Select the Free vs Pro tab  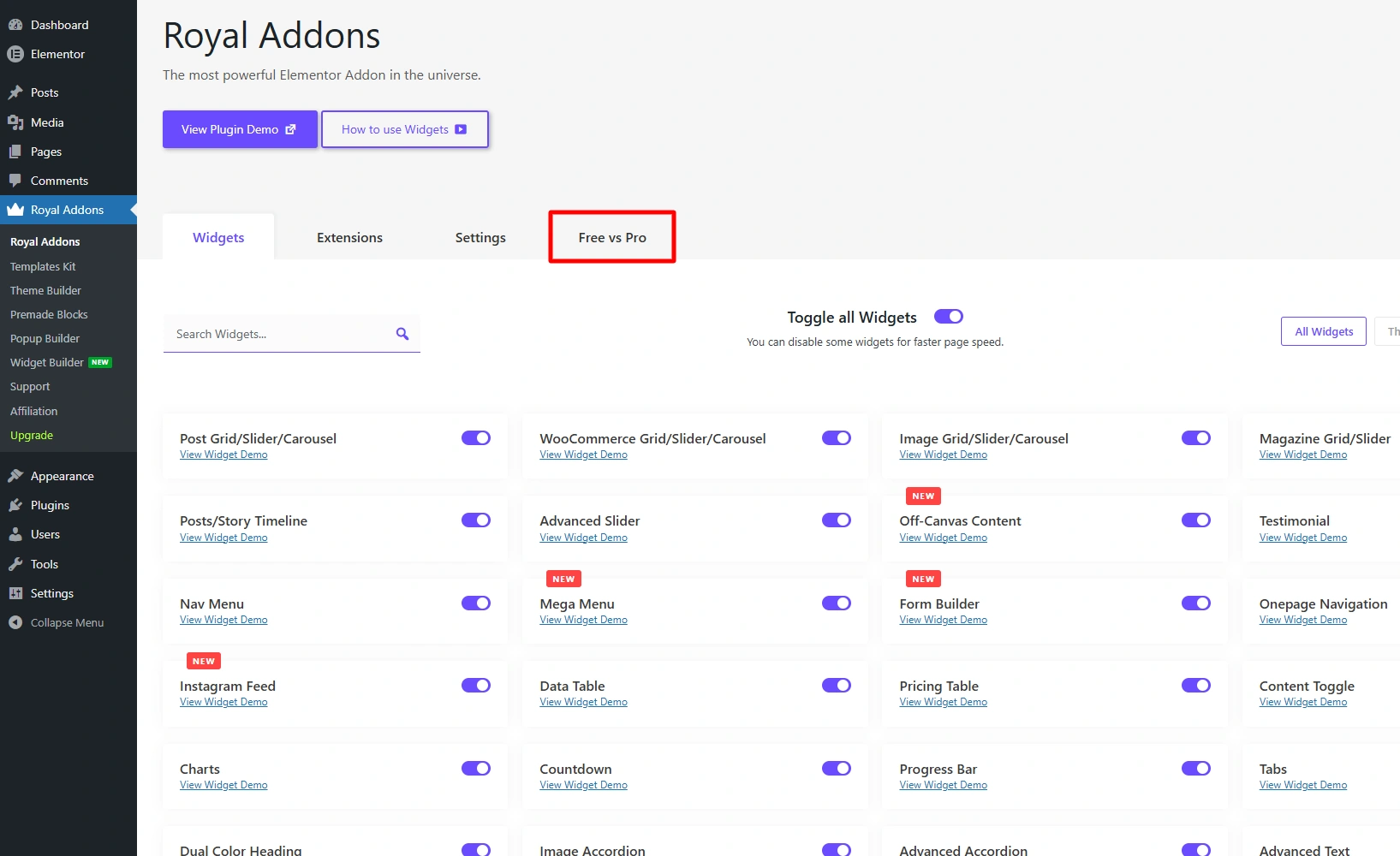(612, 237)
